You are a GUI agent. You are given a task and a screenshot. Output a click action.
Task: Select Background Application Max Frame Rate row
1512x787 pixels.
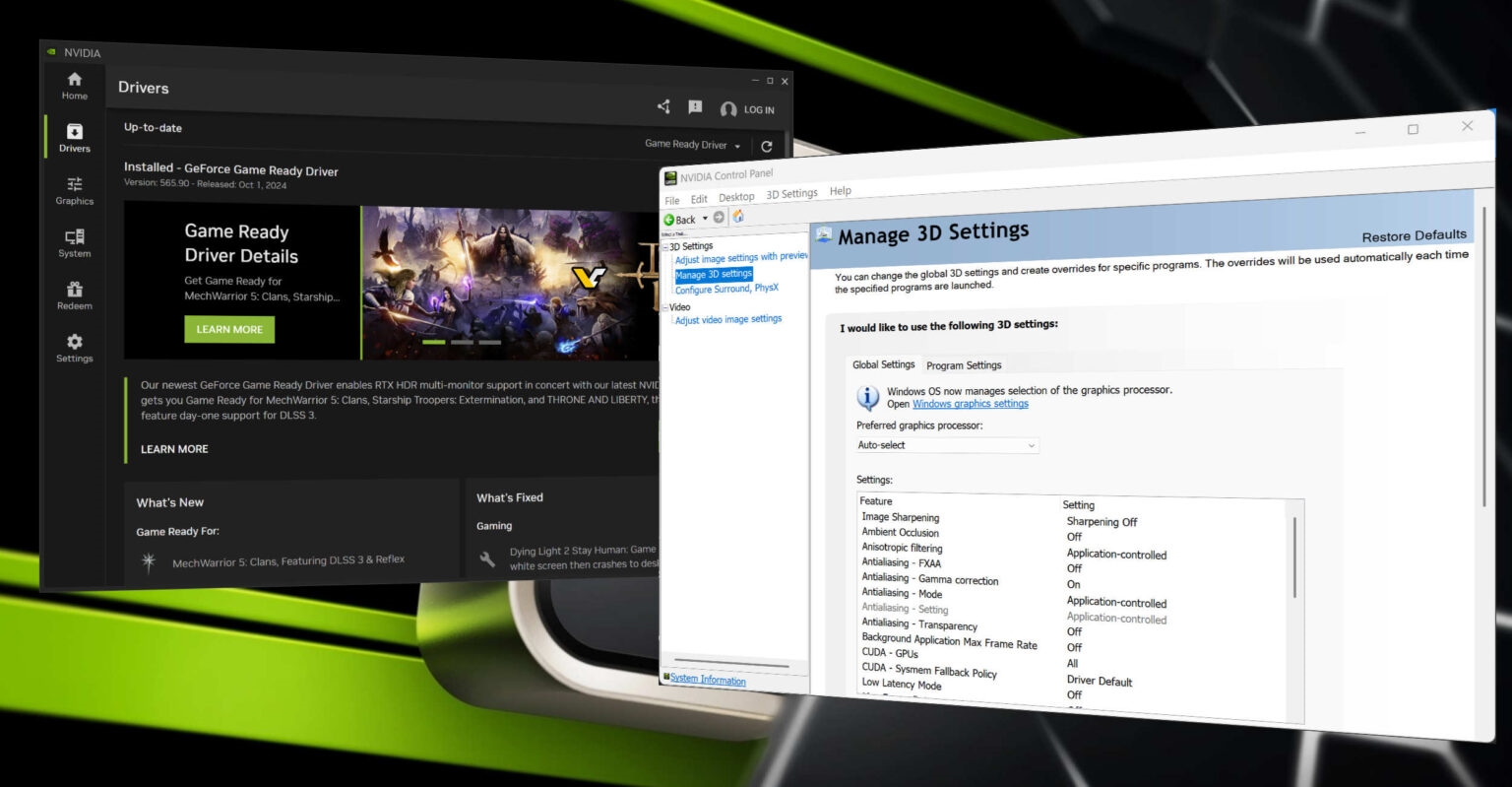pos(950,641)
